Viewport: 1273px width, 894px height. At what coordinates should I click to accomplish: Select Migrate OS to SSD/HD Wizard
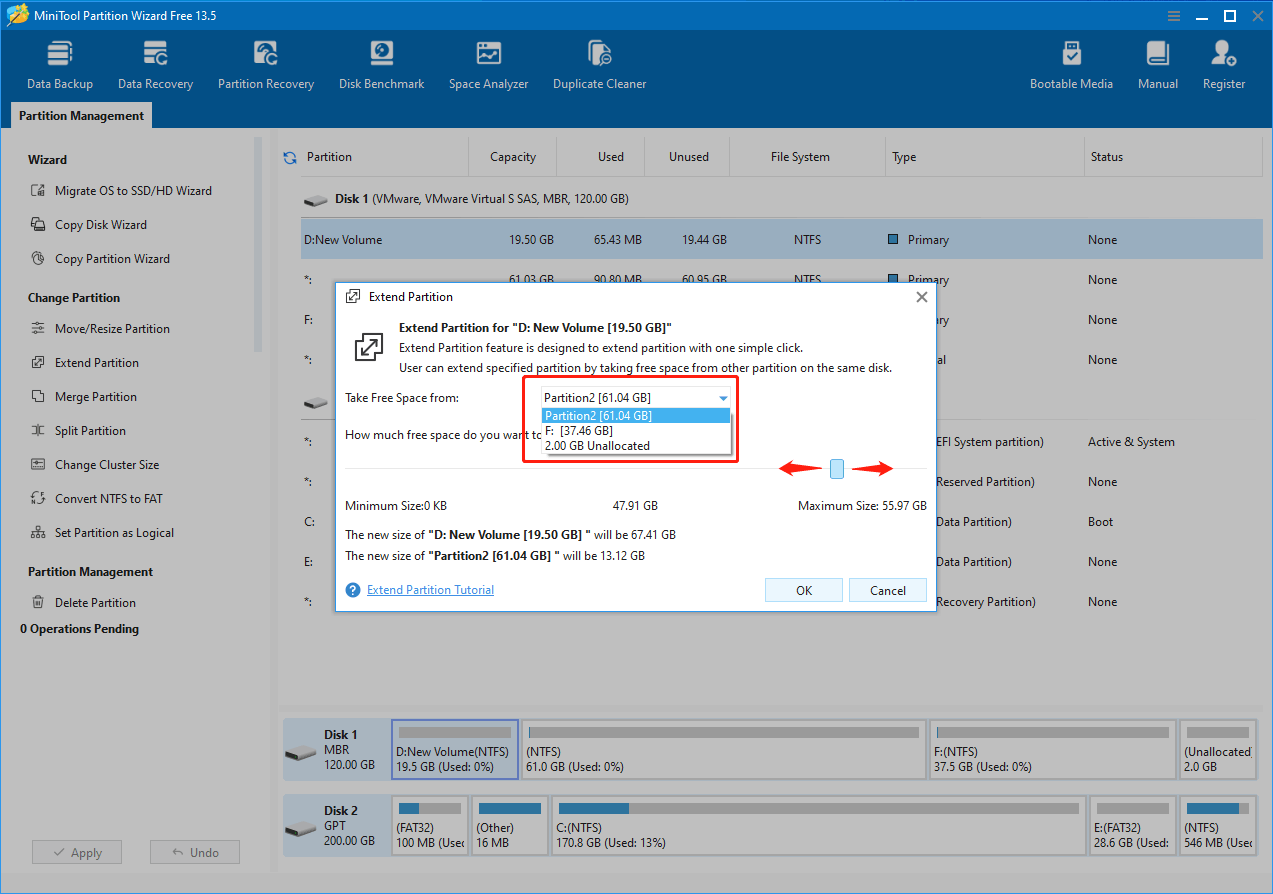pyautogui.click(x=133, y=190)
